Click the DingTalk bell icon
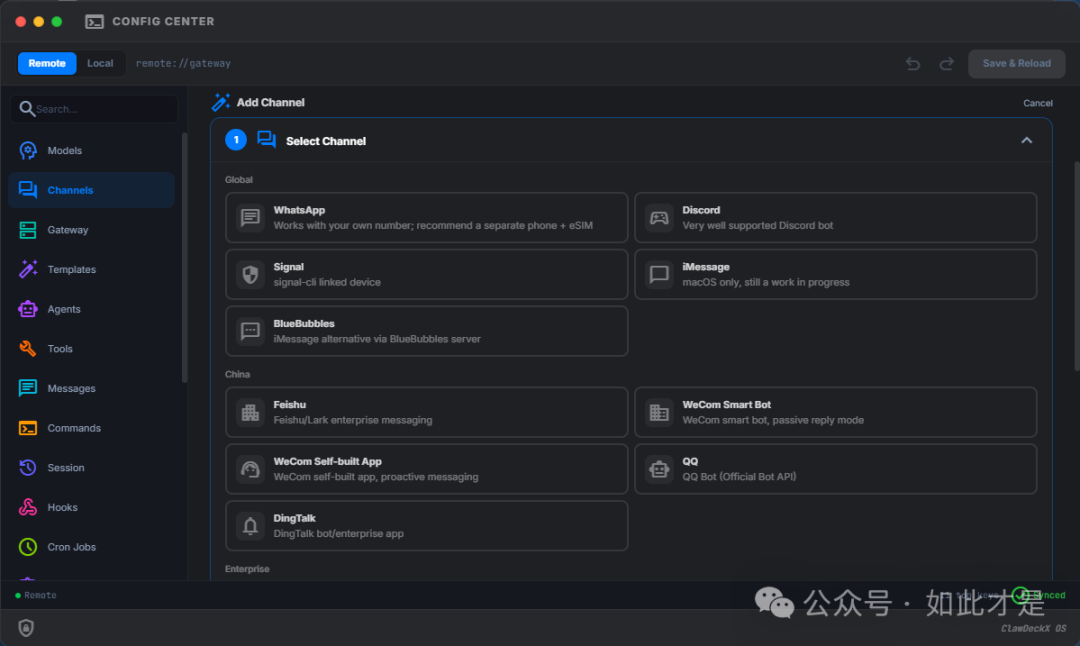Screen dimensions: 1080x646 coord(250,526)
